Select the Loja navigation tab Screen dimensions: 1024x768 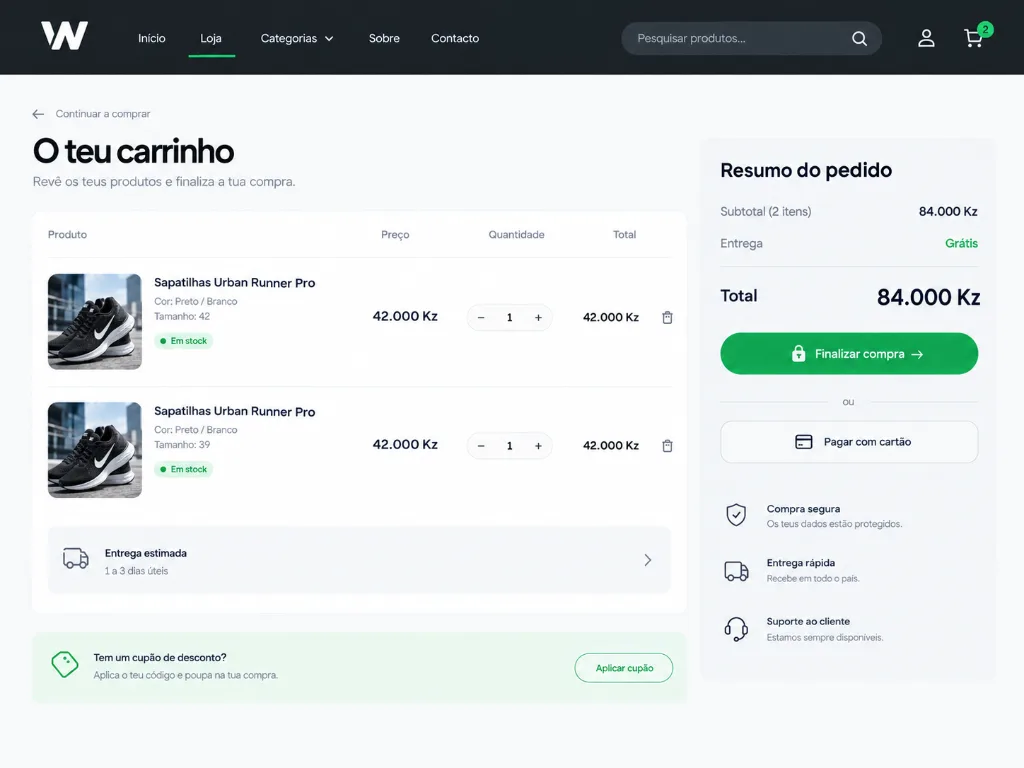tap(211, 39)
